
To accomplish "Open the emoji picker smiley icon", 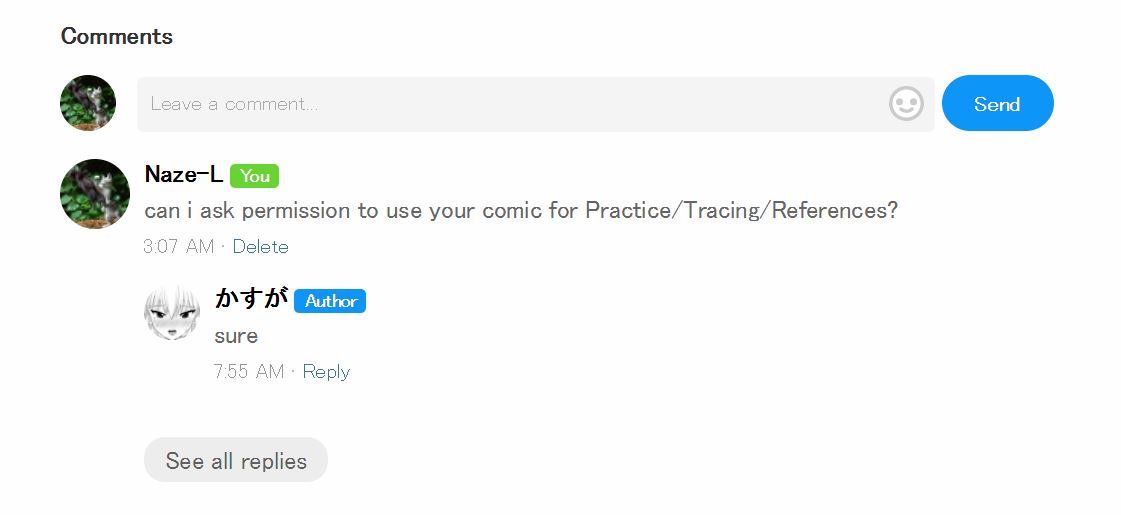I will 906,104.
